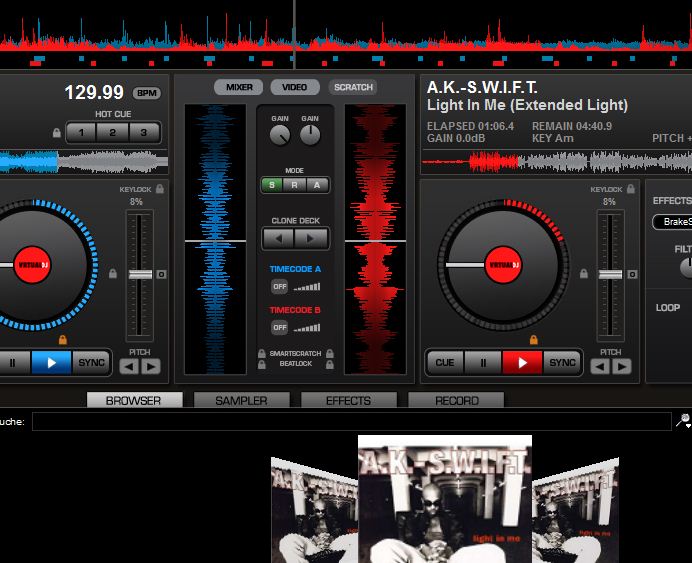The width and height of the screenshot is (692, 563).
Task: Select hot cue 2 on left deck
Action: pyautogui.click(x=113, y=132)
